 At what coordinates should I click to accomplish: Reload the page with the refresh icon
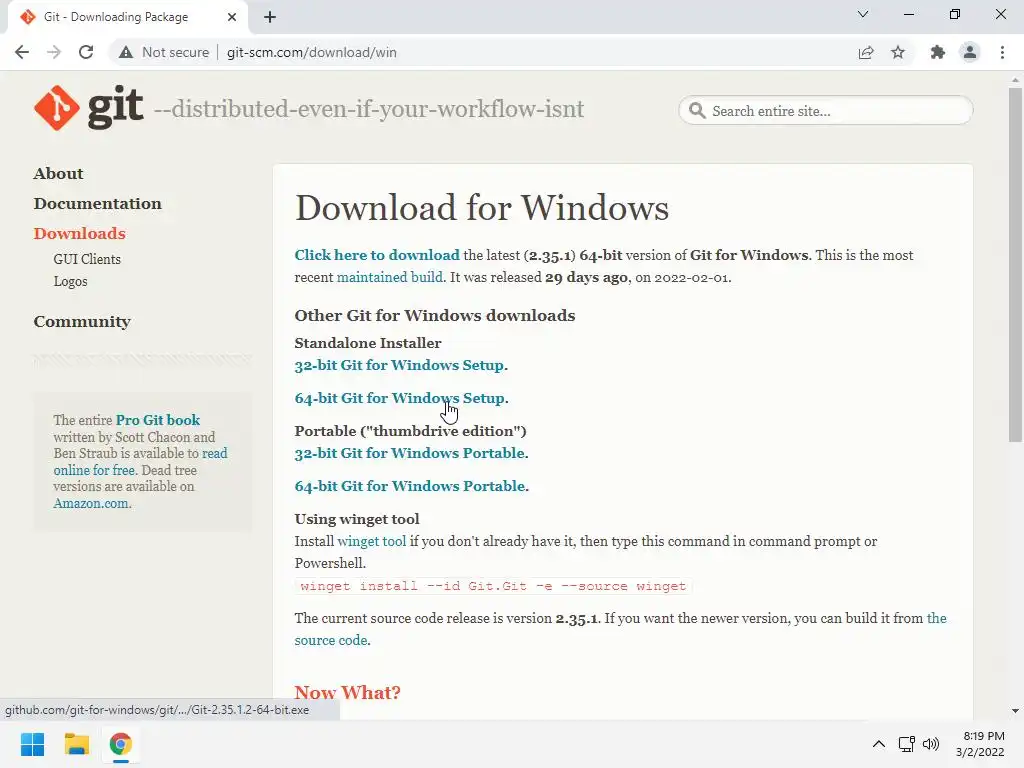tap(86, 52)
